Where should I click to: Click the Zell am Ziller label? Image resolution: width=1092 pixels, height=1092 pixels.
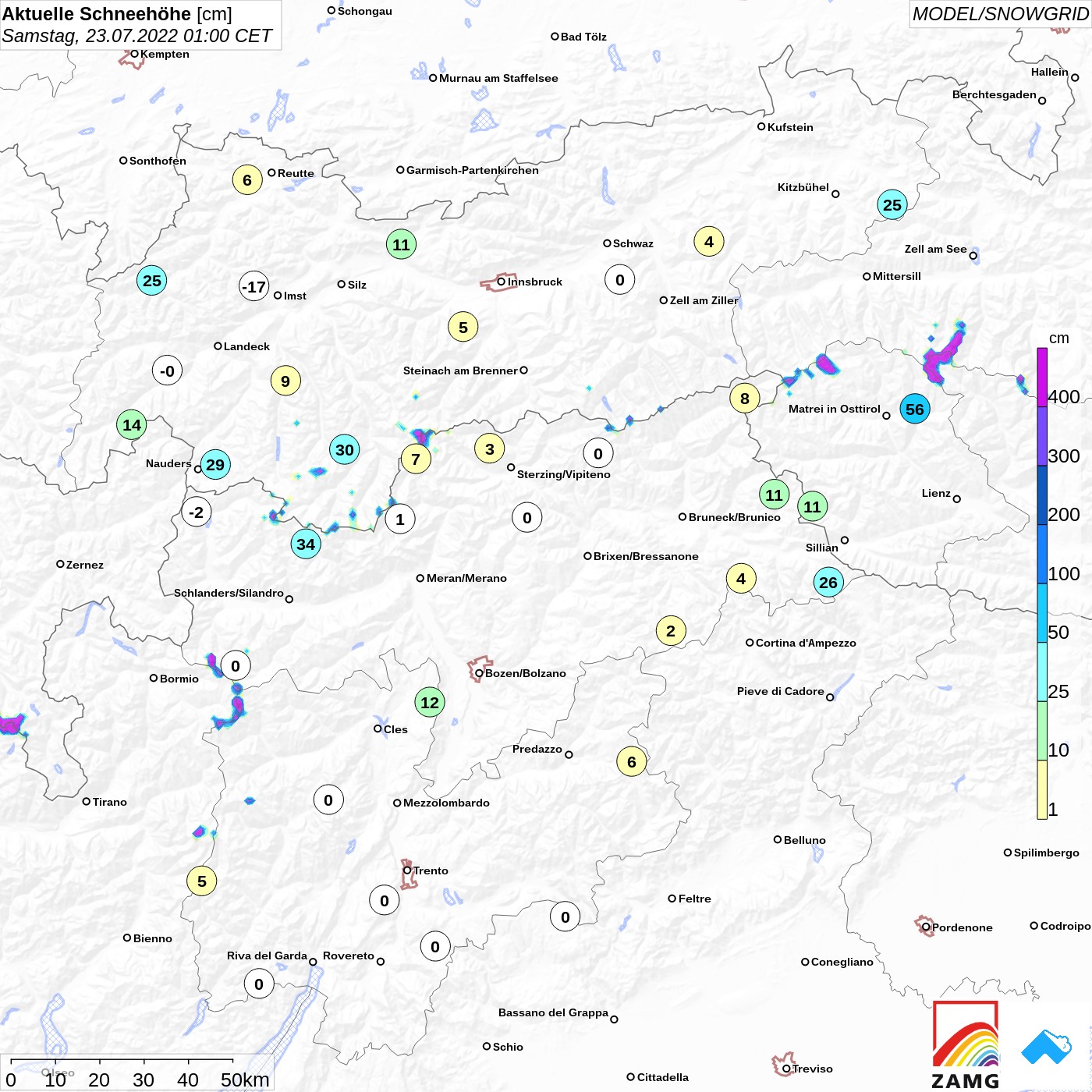(x=704, y=300)
